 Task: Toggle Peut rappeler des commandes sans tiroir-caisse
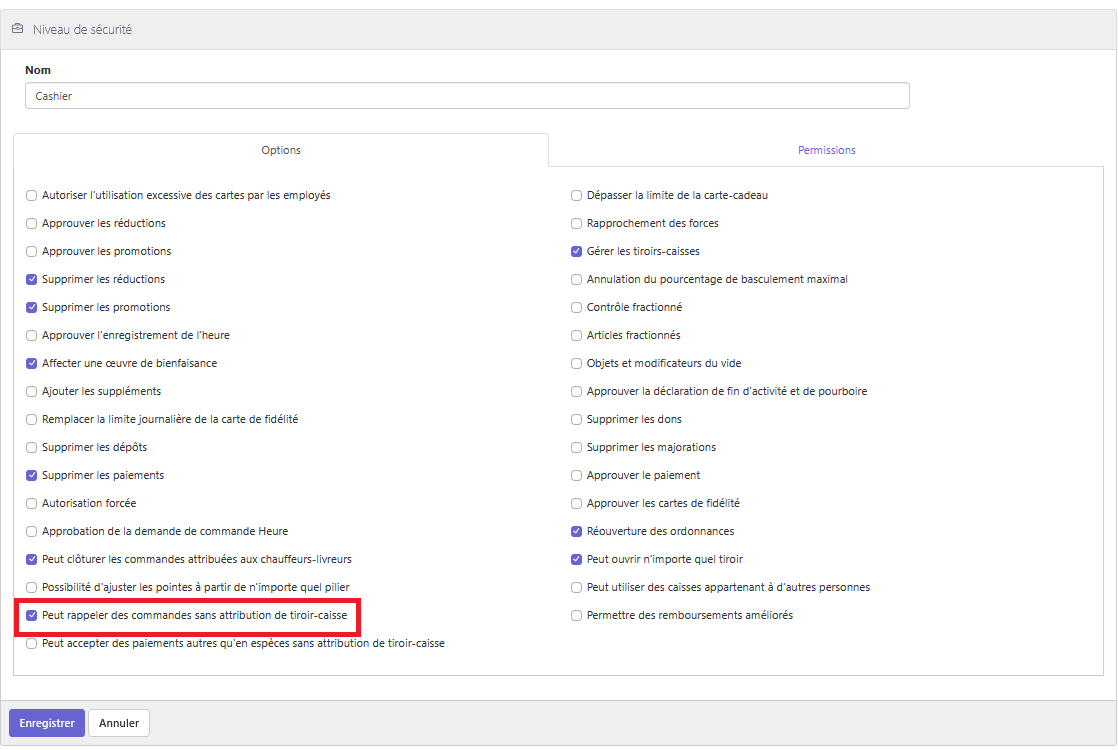31,615
